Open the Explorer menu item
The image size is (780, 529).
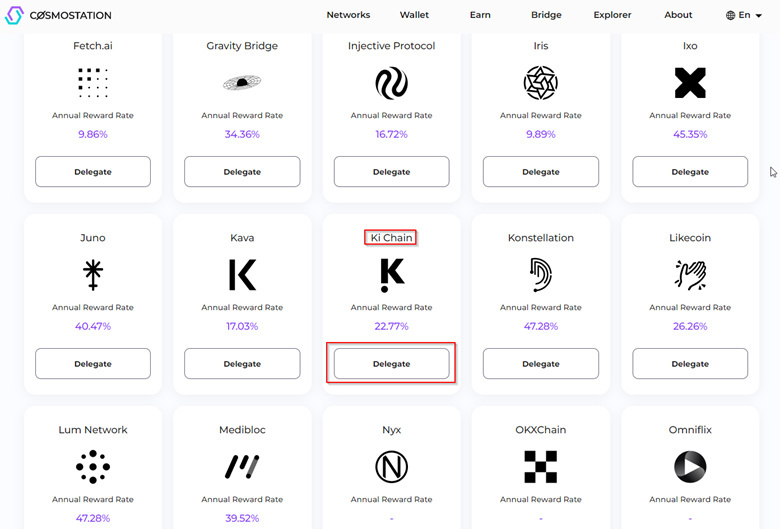pos(612,15)
